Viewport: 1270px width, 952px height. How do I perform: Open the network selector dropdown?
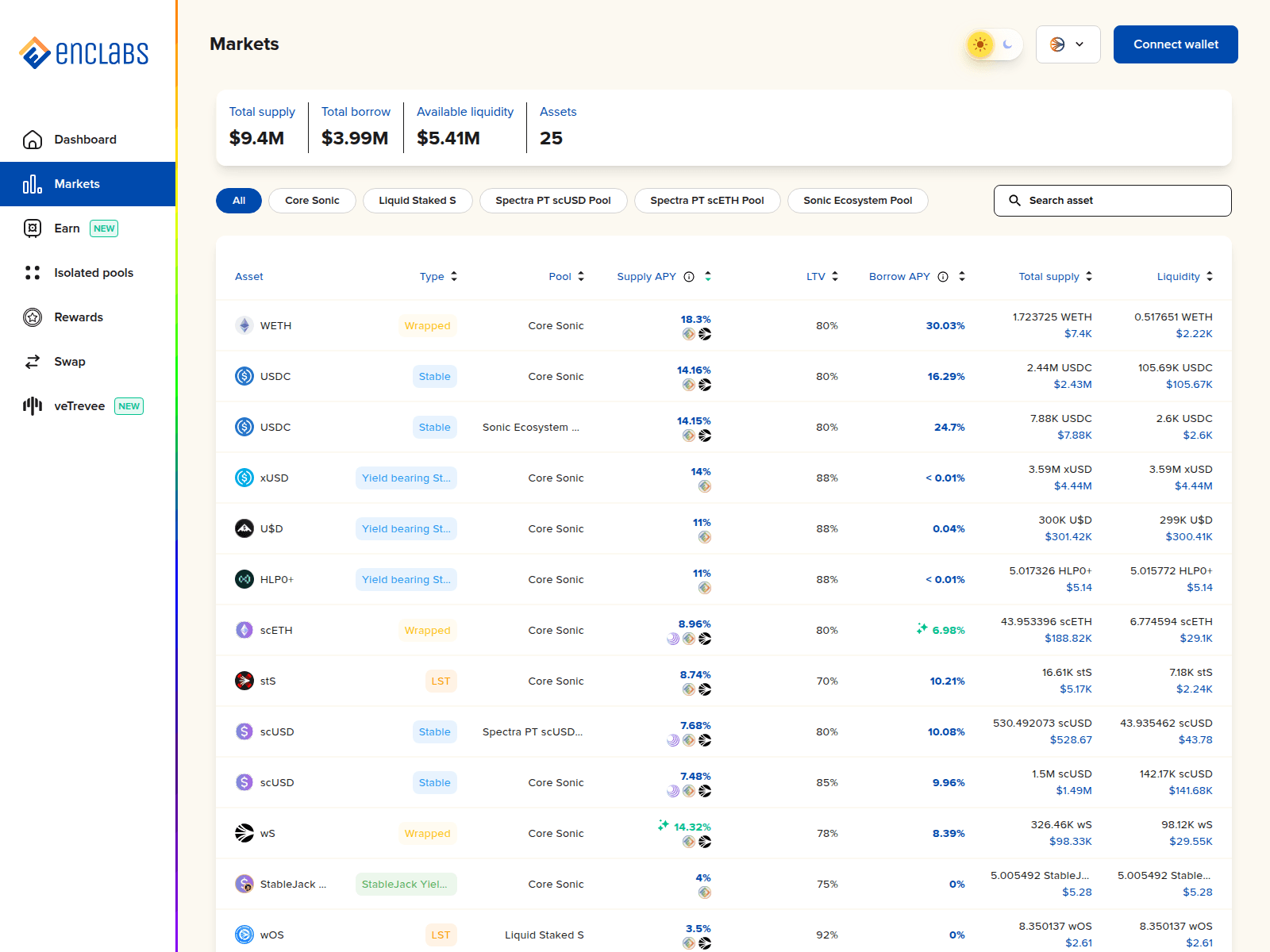(x=1068, y=44)
